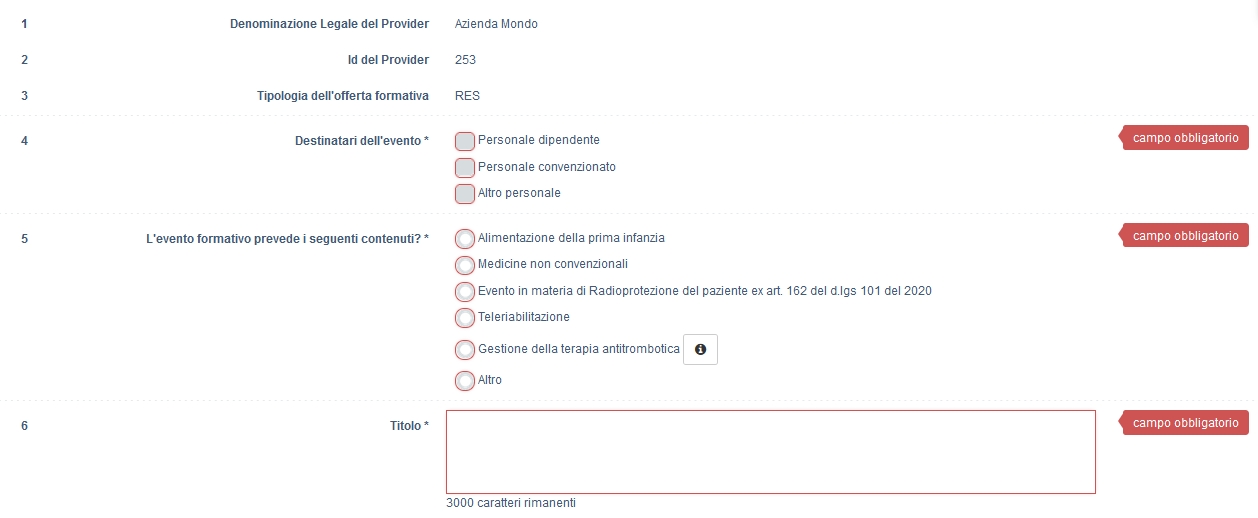This screenshot has height=518, width=1258.
Task: Select Gestione della terapia antitrombotica radio
Action: pos(465,350)
